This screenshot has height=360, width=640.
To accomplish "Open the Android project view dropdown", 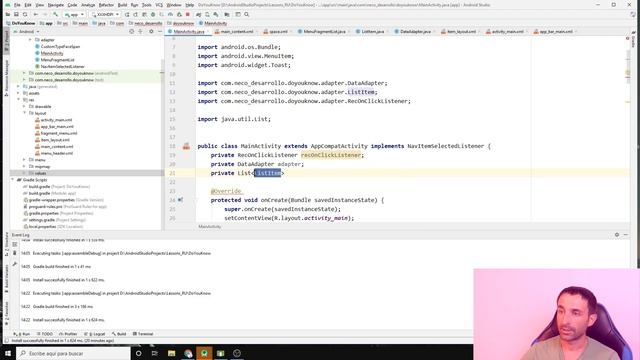I will pyautogui.click(x=27, y=31).
